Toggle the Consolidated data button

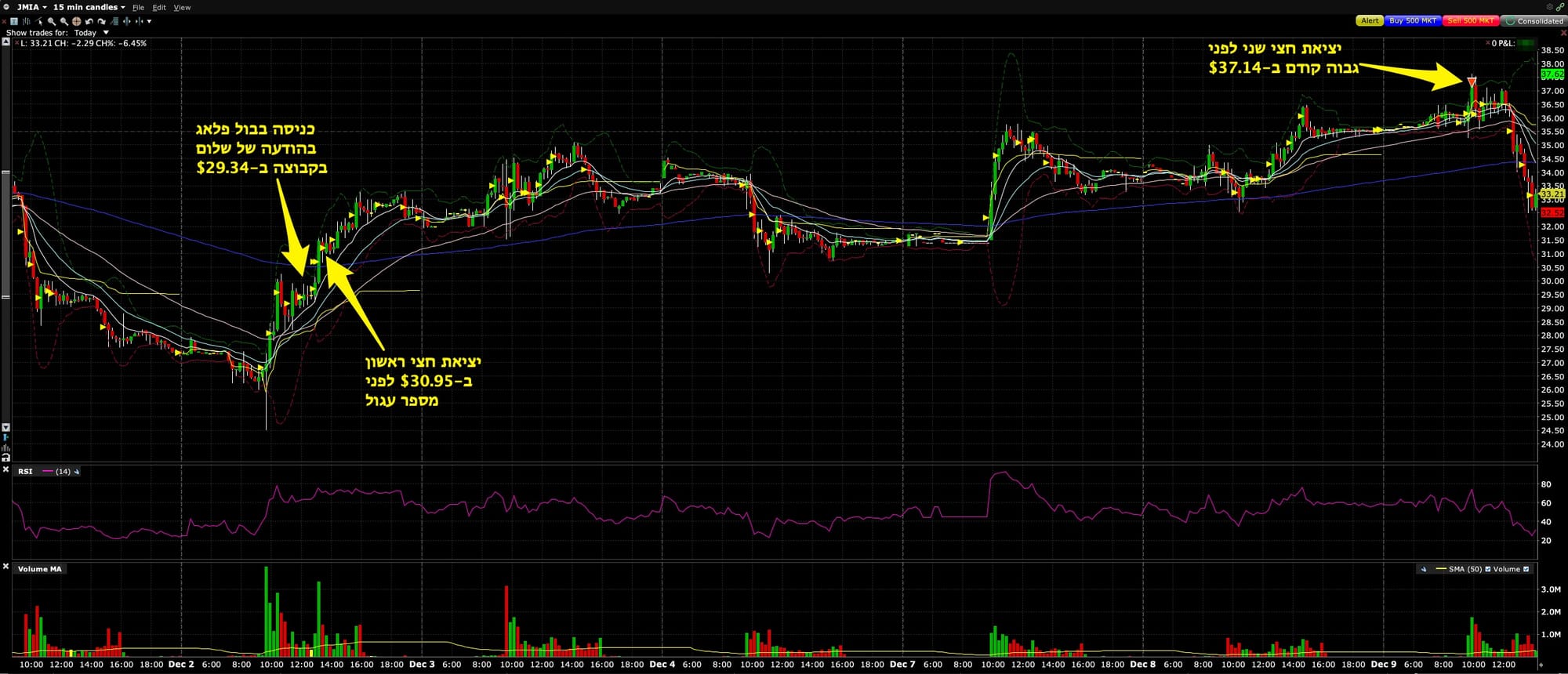point(1534,21)
